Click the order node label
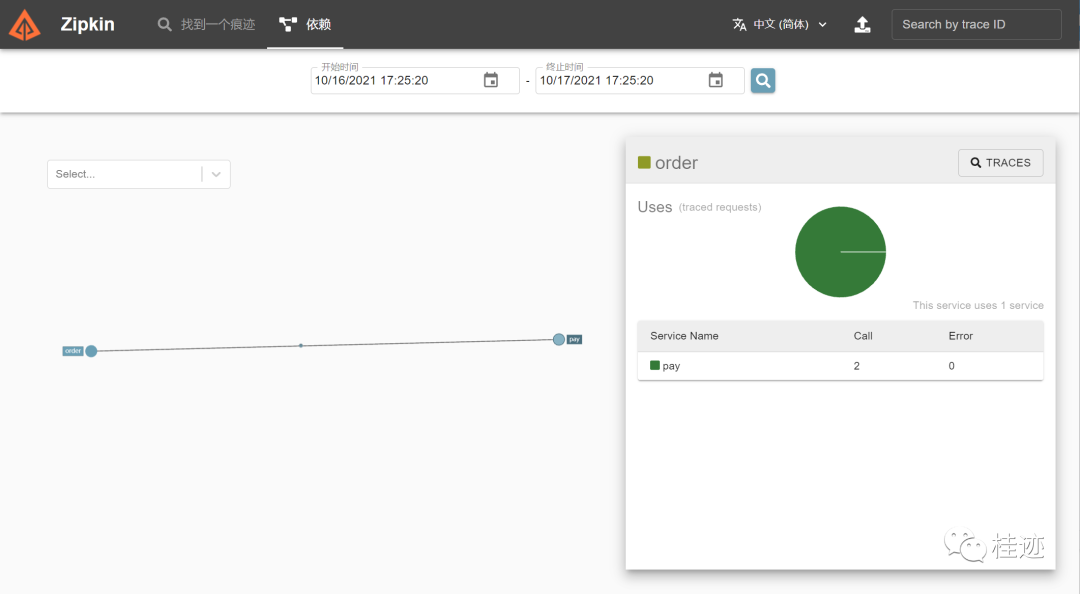Image resolution: width=1080 pixels, height=594 pixels. click(x=73, y=351)
